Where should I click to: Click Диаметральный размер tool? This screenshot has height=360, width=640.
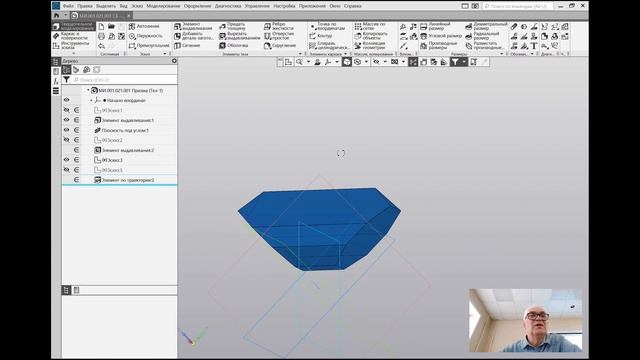(486, 27)
